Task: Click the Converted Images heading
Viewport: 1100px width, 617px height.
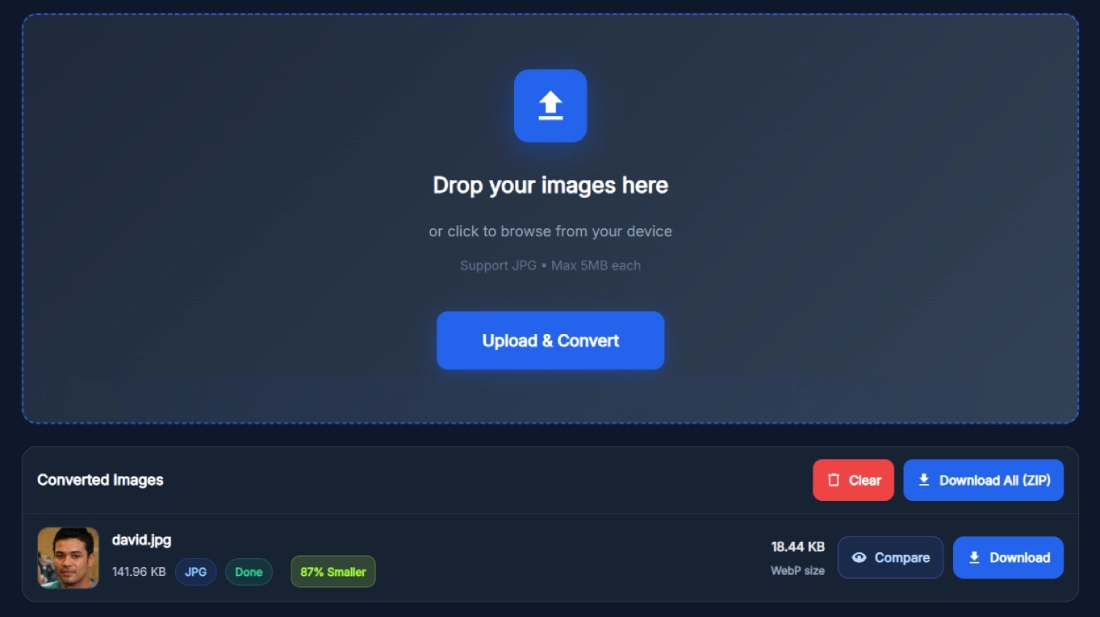Action: click(x=100, y=480)
